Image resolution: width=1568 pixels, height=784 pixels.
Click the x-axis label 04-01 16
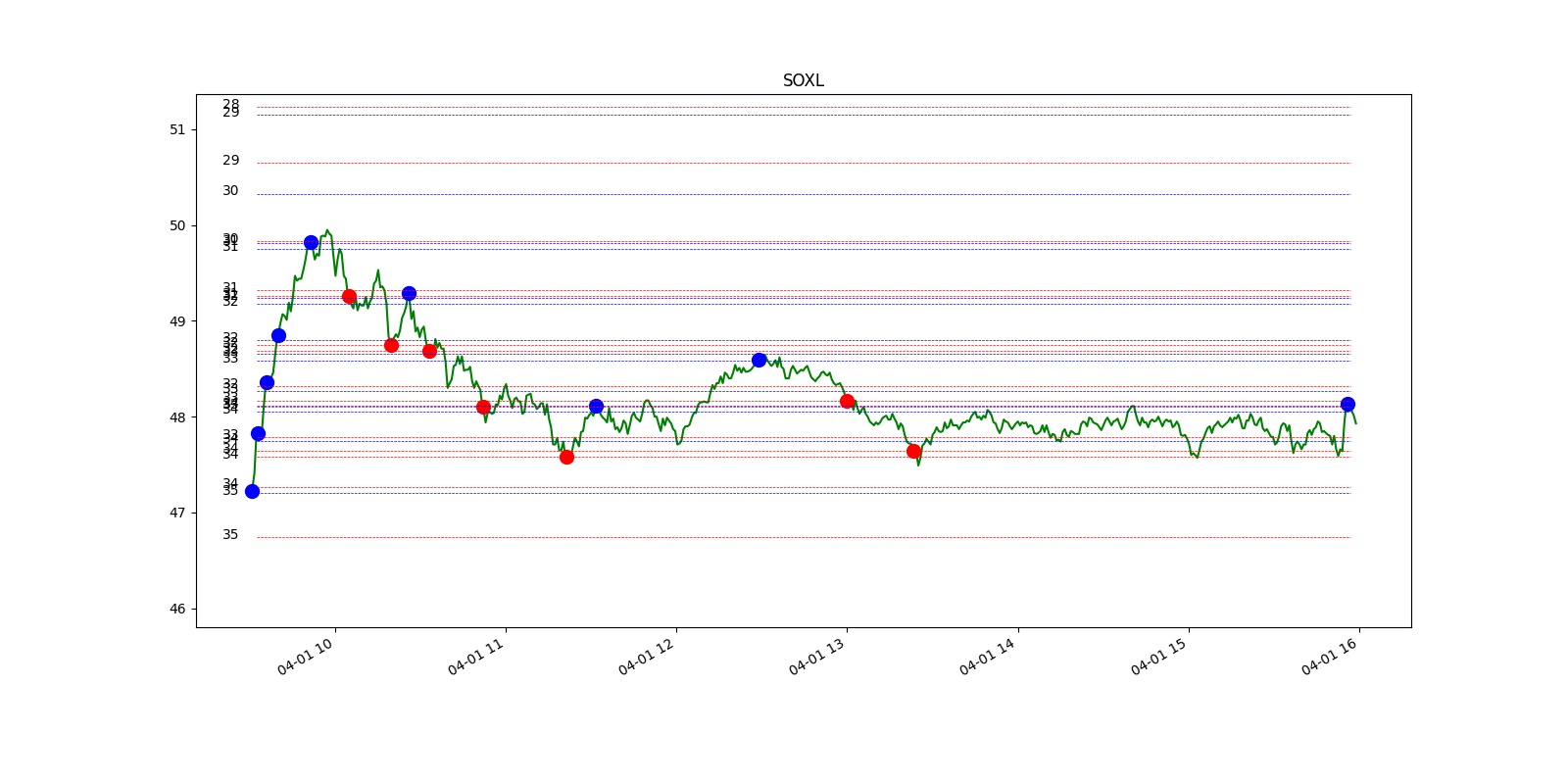pos(1330,656)
